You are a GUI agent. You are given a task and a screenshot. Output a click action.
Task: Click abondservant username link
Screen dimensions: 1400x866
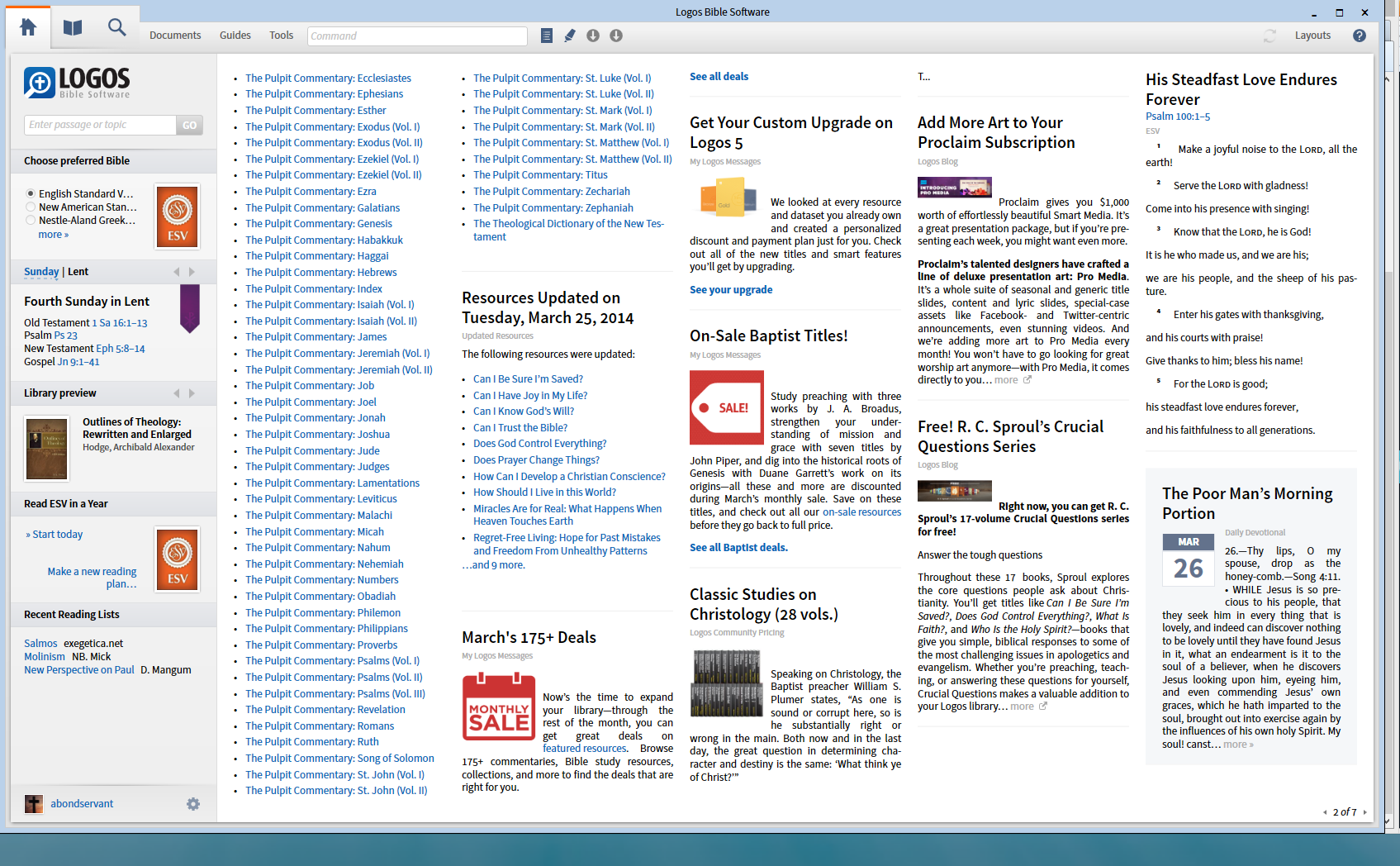pos(82,804)
